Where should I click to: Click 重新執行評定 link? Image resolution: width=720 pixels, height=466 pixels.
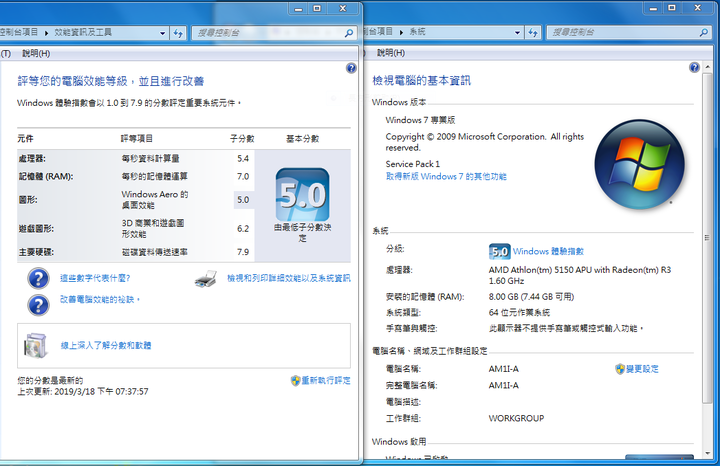pyautogui.click(x=326, y=380)
